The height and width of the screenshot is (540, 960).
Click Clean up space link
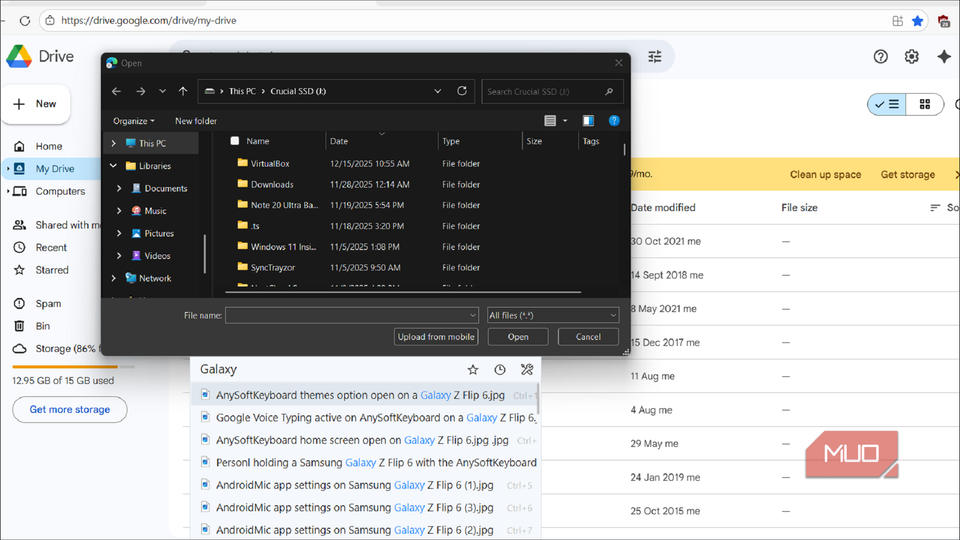(x=825, y=174)
